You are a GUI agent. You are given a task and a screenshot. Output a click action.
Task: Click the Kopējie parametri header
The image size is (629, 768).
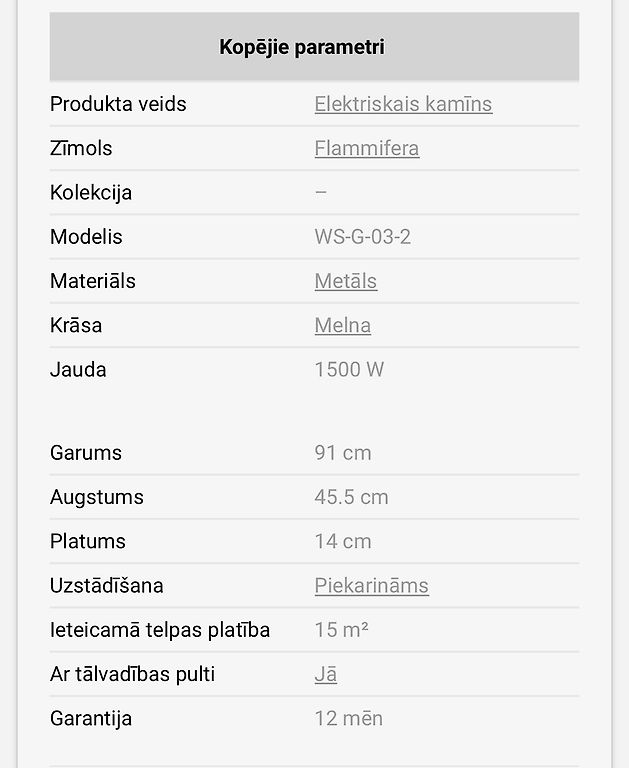(x=302, y=47)
